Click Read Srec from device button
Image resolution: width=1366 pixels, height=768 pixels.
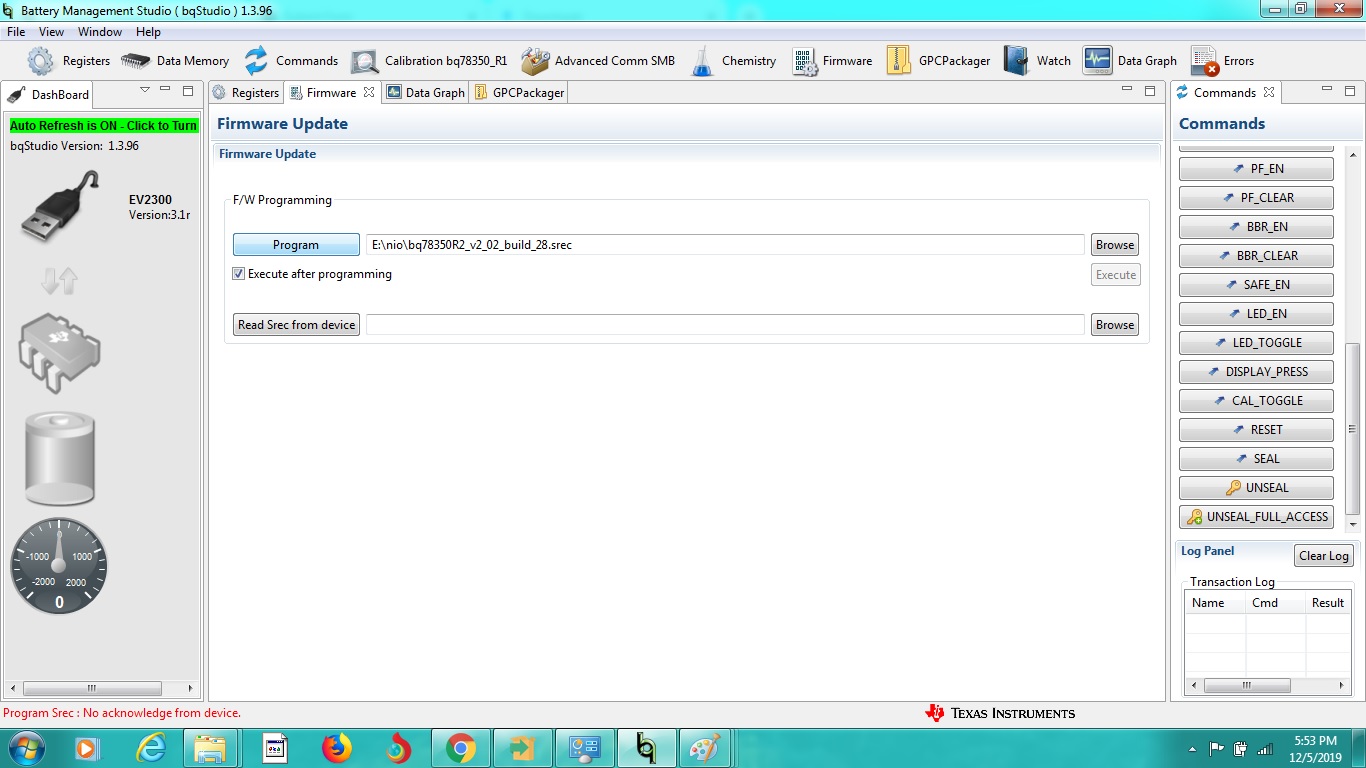296,325
